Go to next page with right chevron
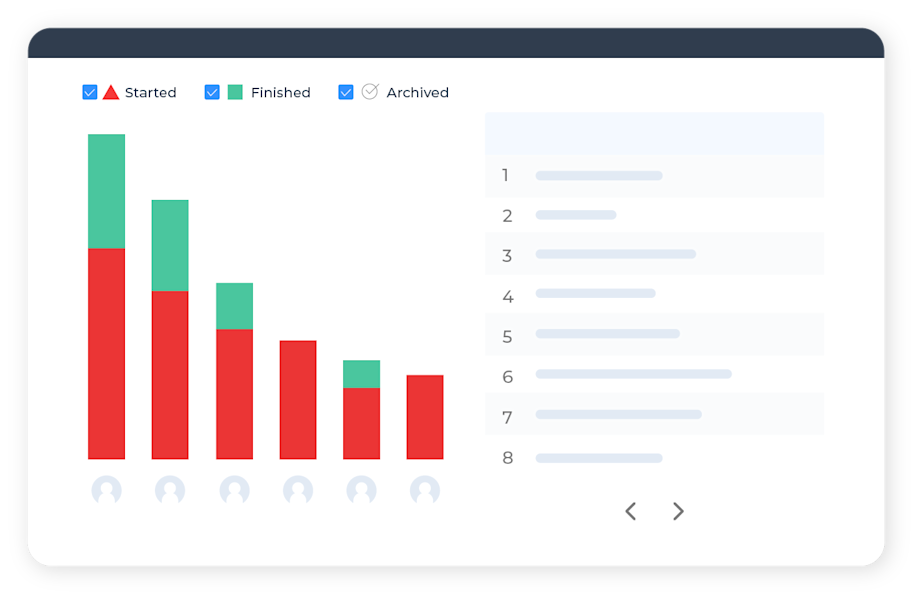Screen dimensions: 919x600 click(x=678, y=512)
